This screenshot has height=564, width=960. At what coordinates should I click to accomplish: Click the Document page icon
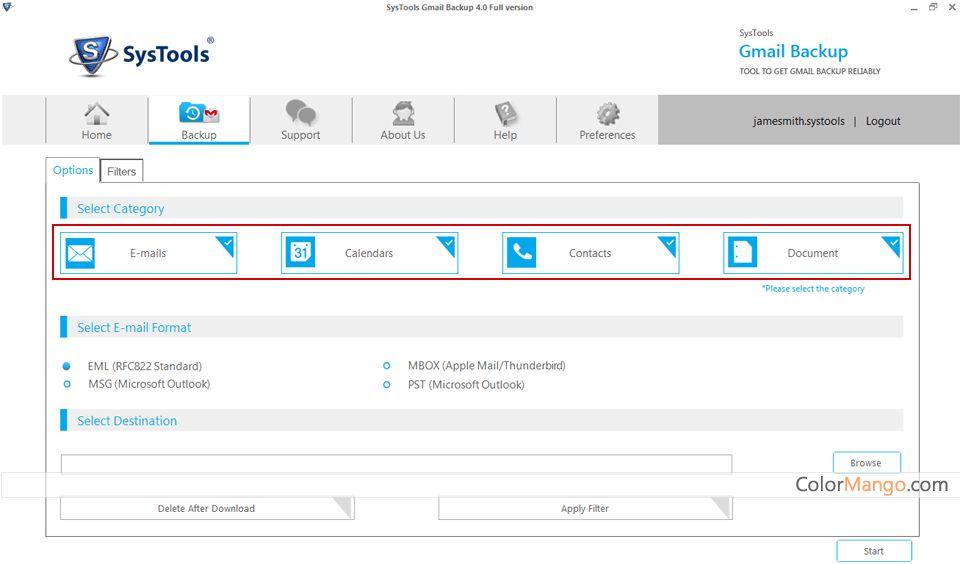click(x=743, y=252)
